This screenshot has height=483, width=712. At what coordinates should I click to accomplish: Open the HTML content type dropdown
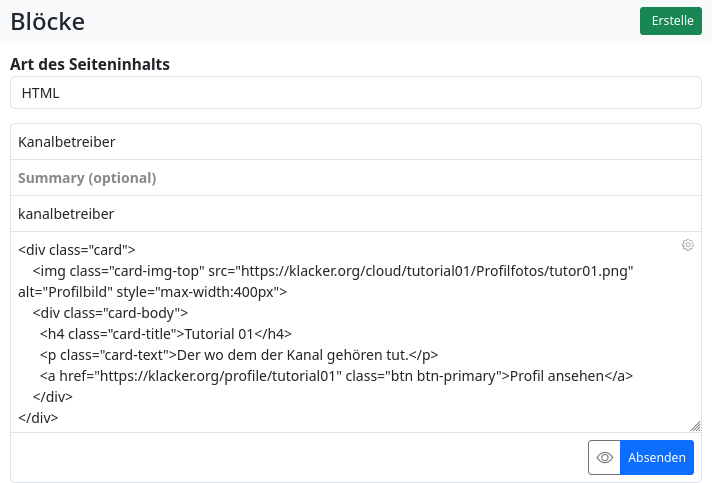pyautogui.click(x=355, y=93)
